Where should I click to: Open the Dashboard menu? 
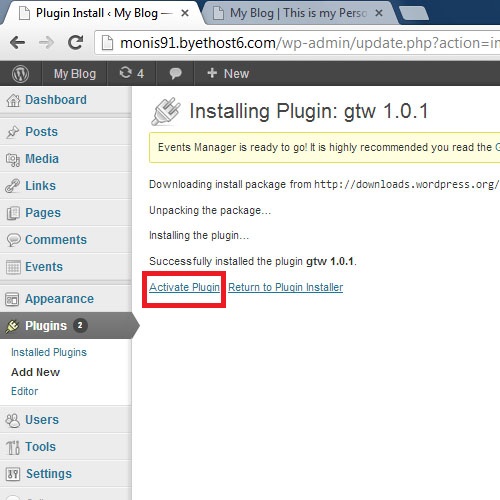[56, 100]
